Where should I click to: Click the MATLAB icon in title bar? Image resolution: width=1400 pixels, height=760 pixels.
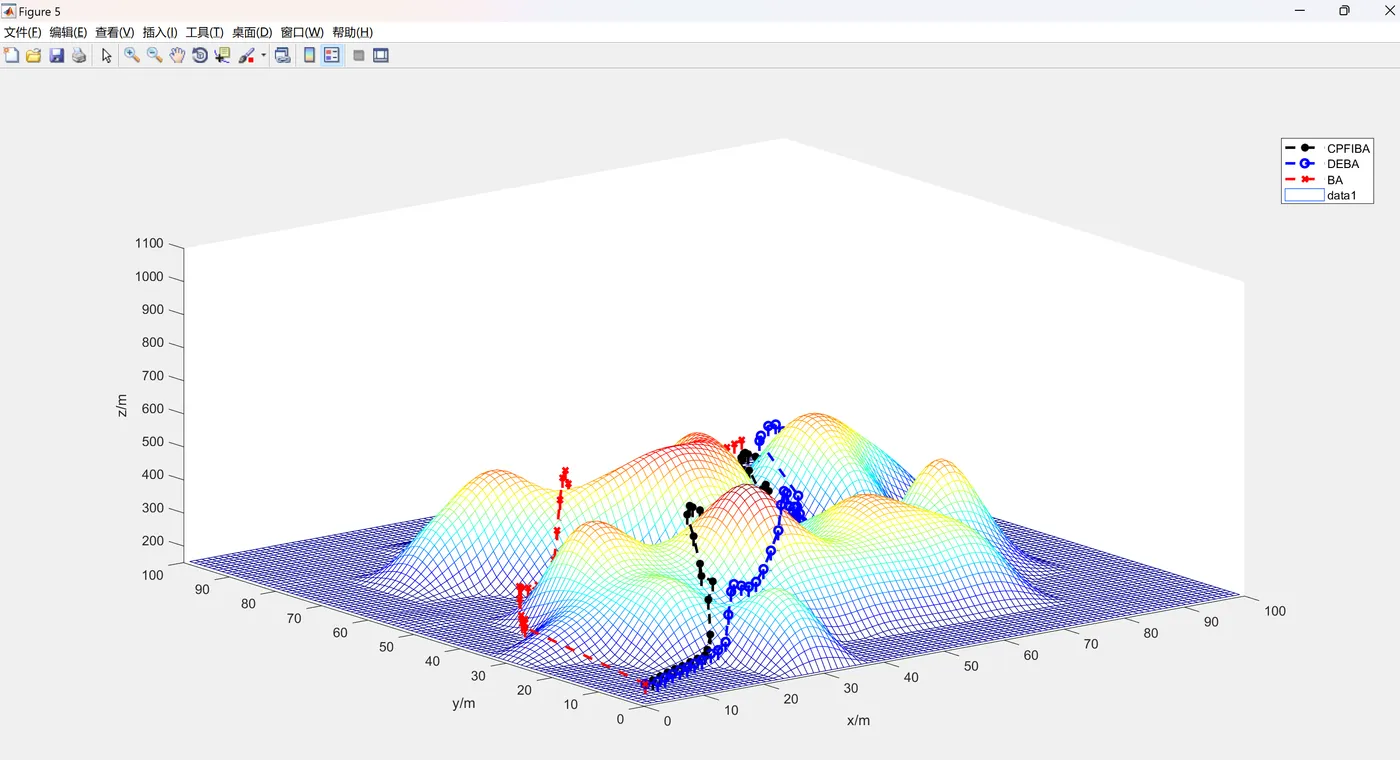(x=9, y=11)
